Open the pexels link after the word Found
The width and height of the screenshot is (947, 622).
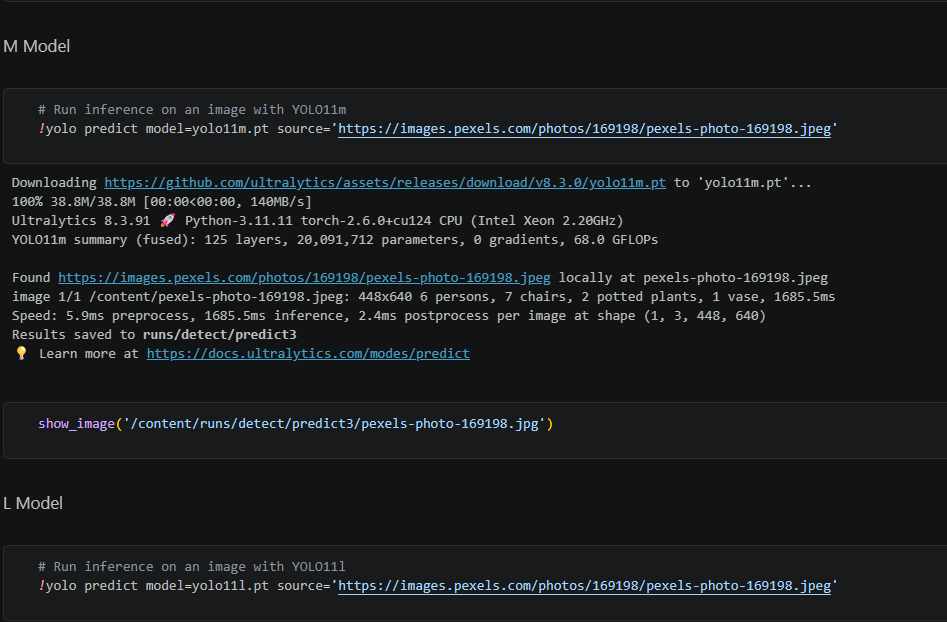304,278
